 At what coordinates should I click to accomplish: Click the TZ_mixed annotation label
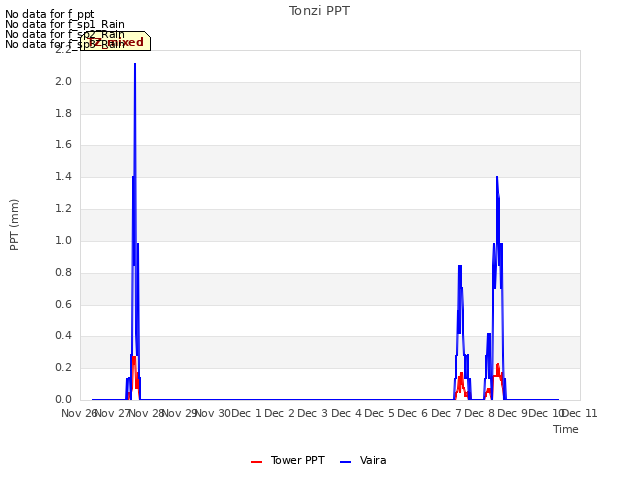click(116, 41)
